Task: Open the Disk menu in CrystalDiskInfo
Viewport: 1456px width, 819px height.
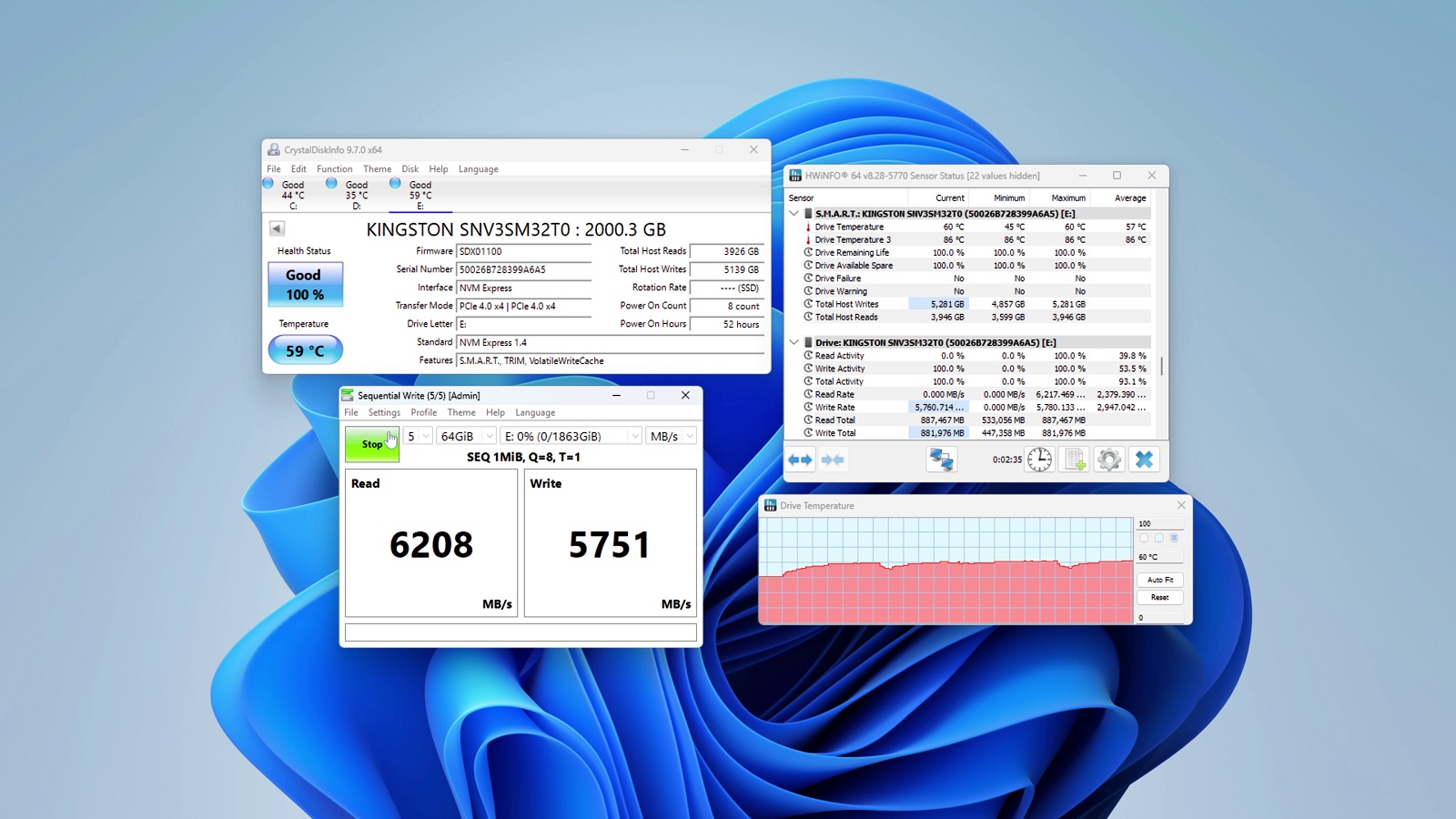Action: point(410,169)
